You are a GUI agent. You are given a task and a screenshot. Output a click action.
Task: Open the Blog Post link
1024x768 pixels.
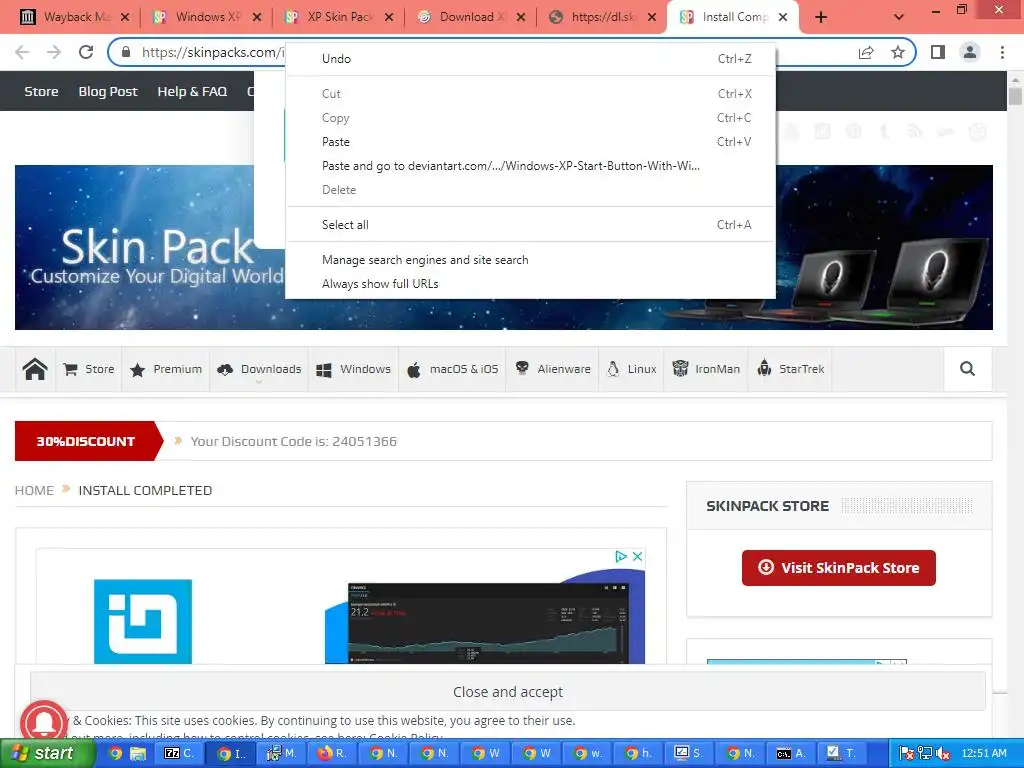point(108,91)
